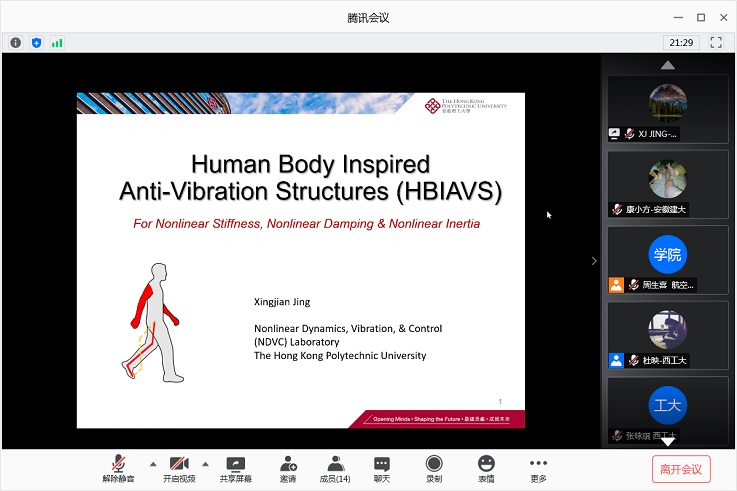The image size is (737, 491).
Task: Click the Leave Meeting (离开会议) button
Action: (681, 468)
